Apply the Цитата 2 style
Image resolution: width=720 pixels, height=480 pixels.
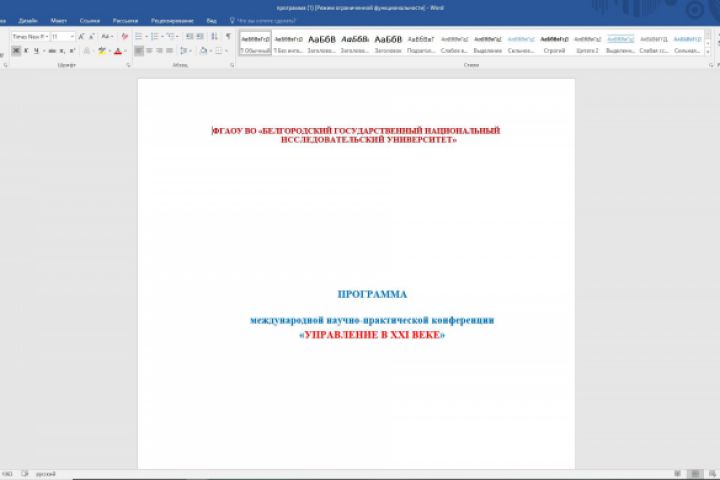coord(587,43)
